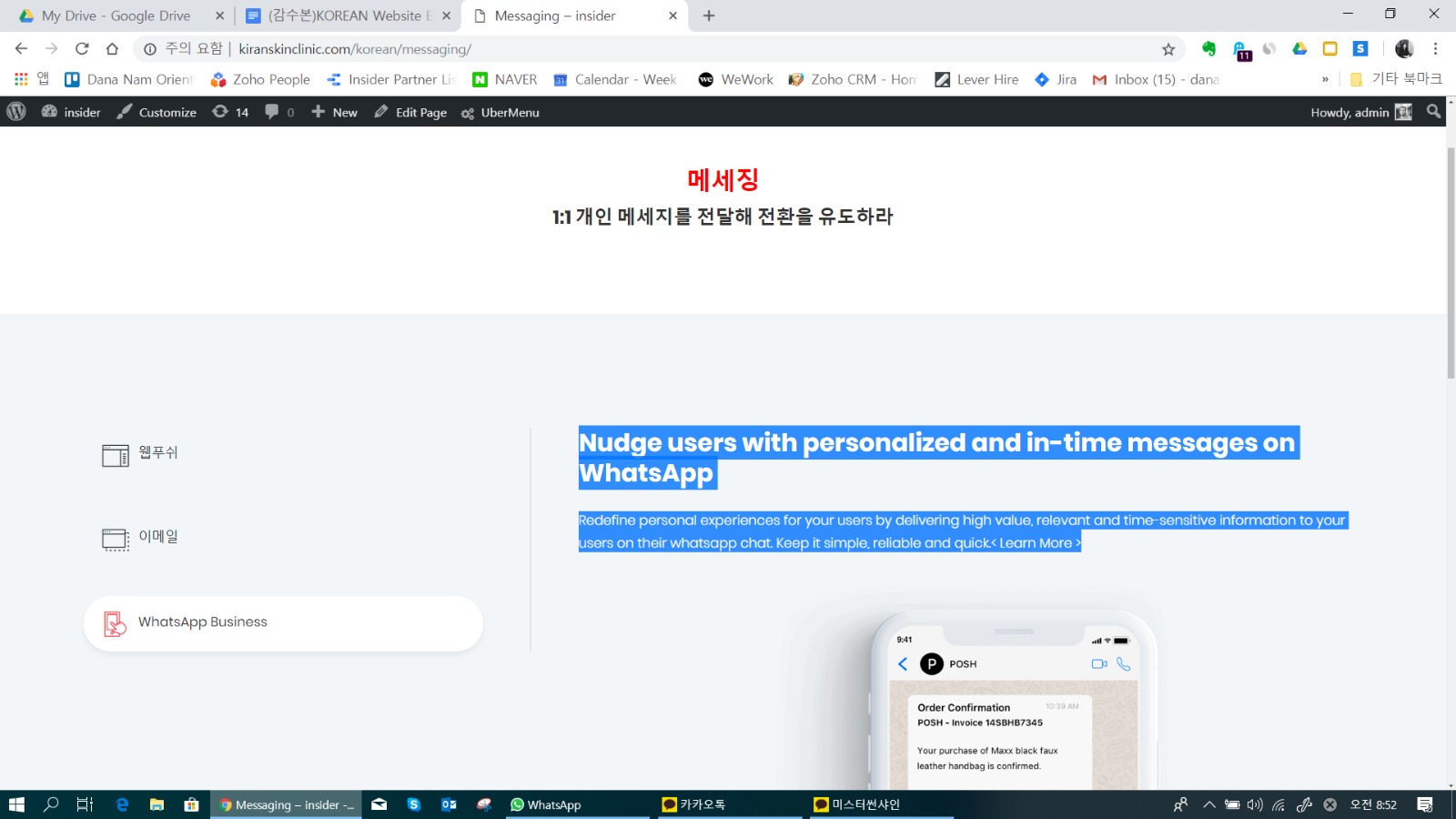
Task: Select the WhatsApp Business tab
Action: click(282, 623)
